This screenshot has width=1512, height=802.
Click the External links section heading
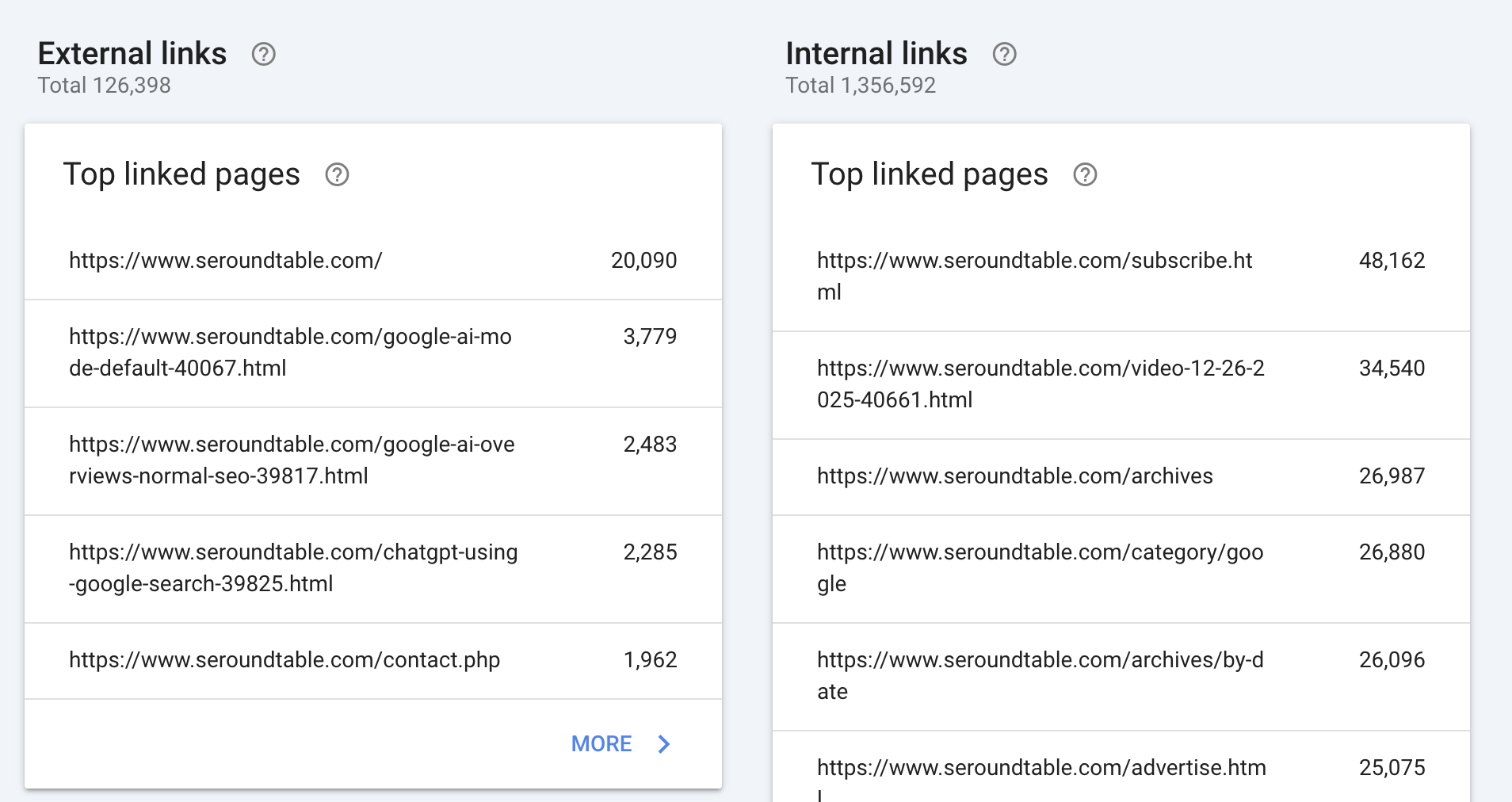tap(132, 54)
